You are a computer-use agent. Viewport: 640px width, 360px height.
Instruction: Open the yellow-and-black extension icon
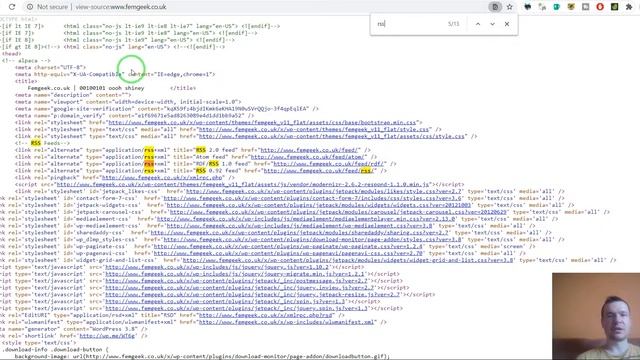point(571,7)
